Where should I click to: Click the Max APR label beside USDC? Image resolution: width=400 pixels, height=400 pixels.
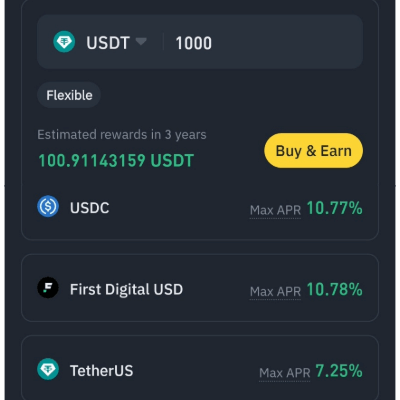[275, 210]
